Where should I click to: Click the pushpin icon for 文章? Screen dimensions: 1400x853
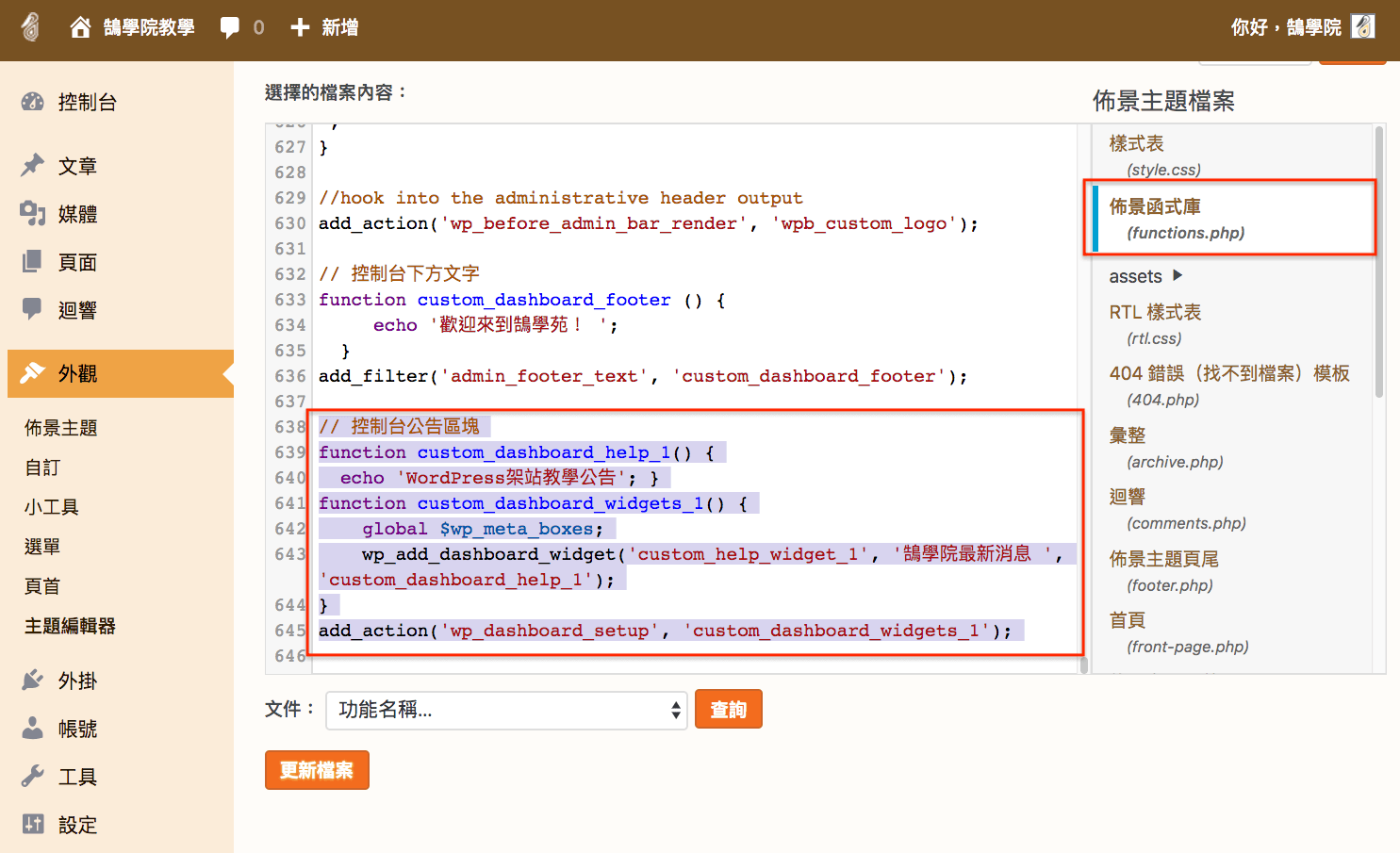(33, 166)
